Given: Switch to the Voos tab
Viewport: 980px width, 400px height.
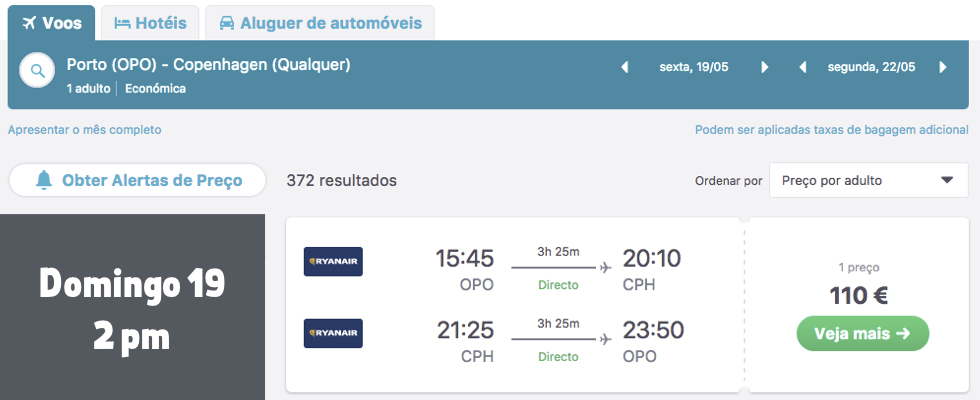Looking at the screenshot, I should tap(52, 23).
